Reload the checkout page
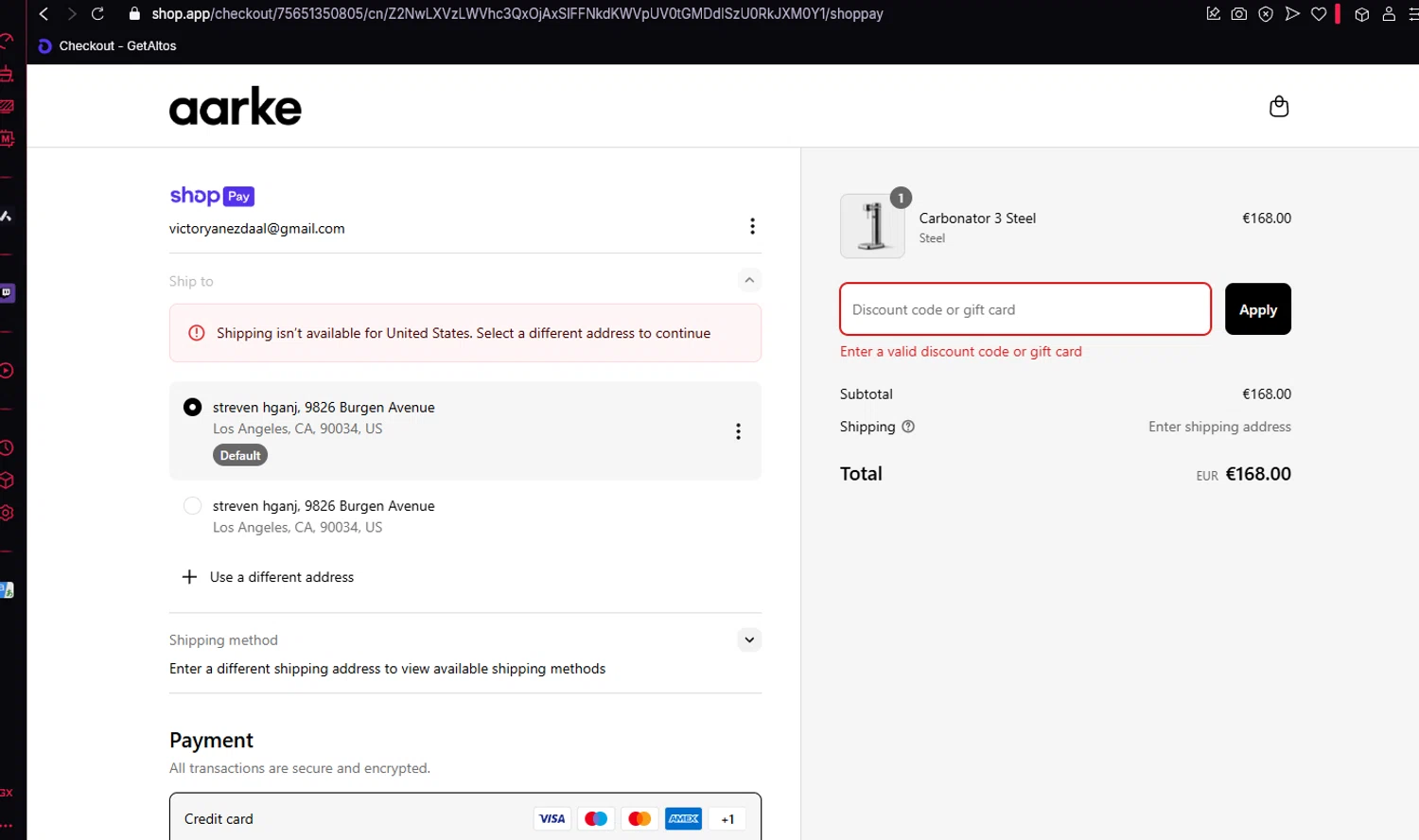Viewport: 1419px width, 840px height. point(97,14)
